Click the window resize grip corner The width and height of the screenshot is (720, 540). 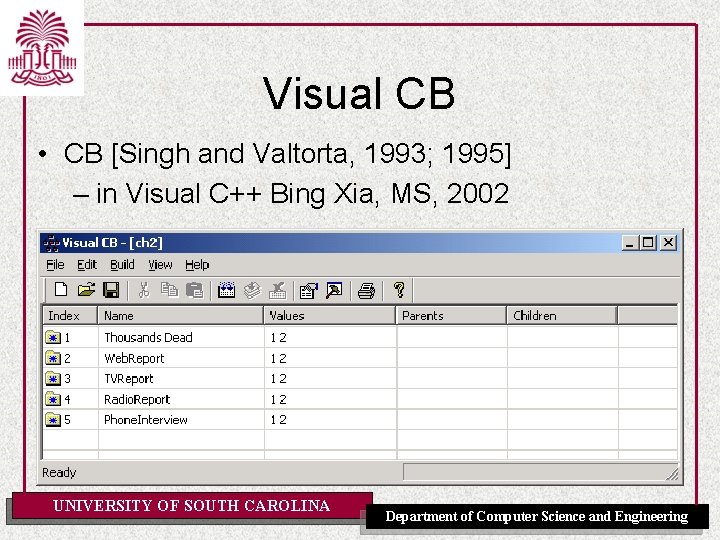pos(672,474)
